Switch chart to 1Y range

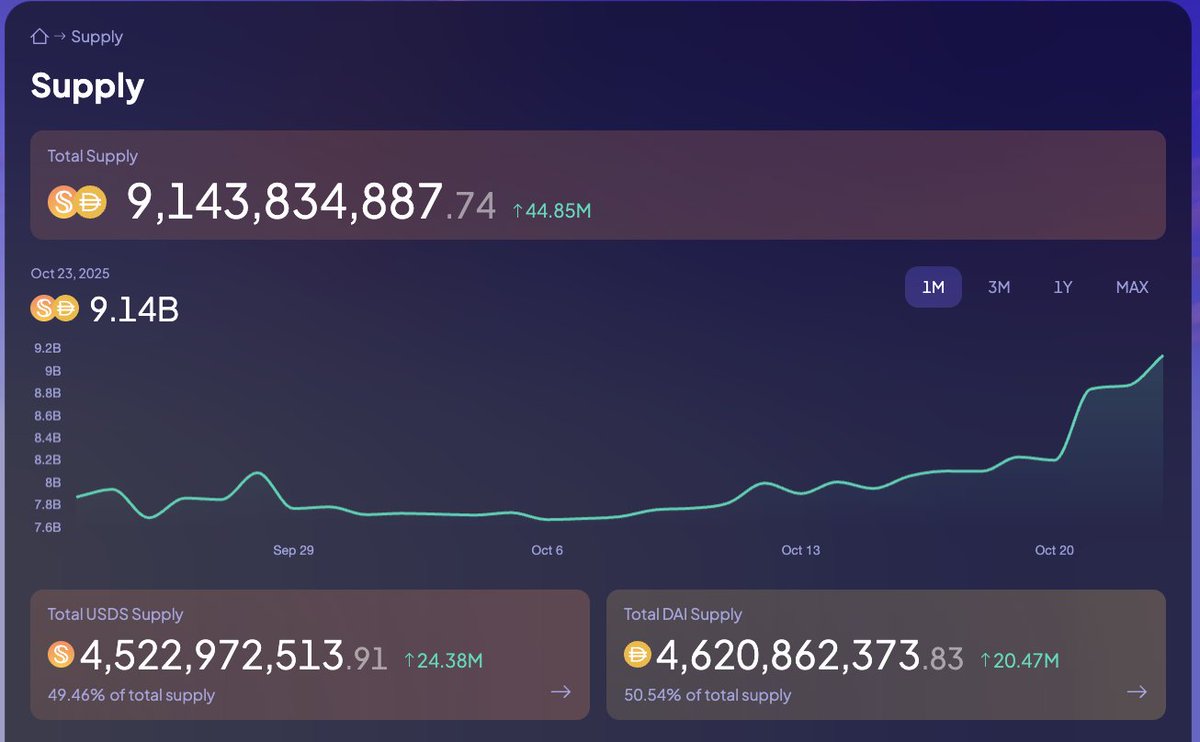click(x=1063, y=287)
